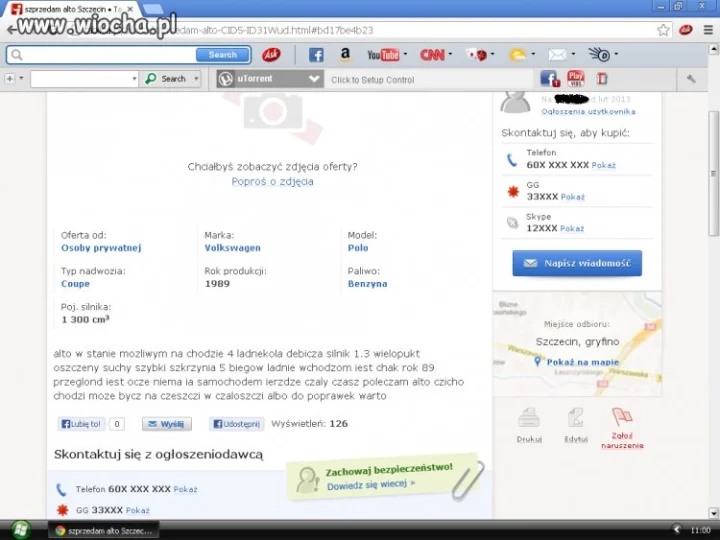Image resolution: width=720 pixels, height=540 pixels.
Task: Expand the uTorrent dropdown chevron
Action: tap(314, 79)
